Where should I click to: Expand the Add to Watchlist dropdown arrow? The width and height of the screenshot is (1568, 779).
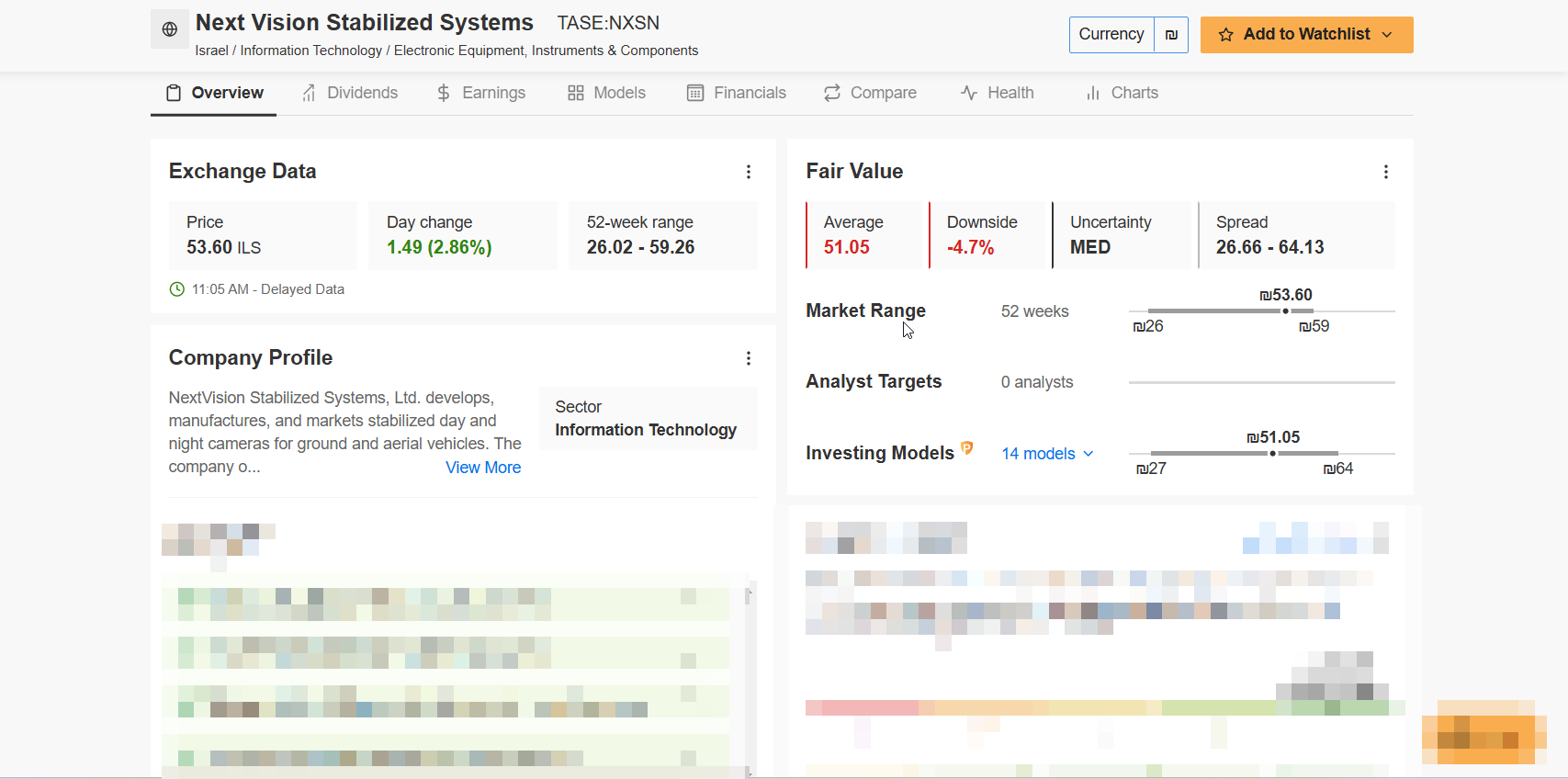1387,35
